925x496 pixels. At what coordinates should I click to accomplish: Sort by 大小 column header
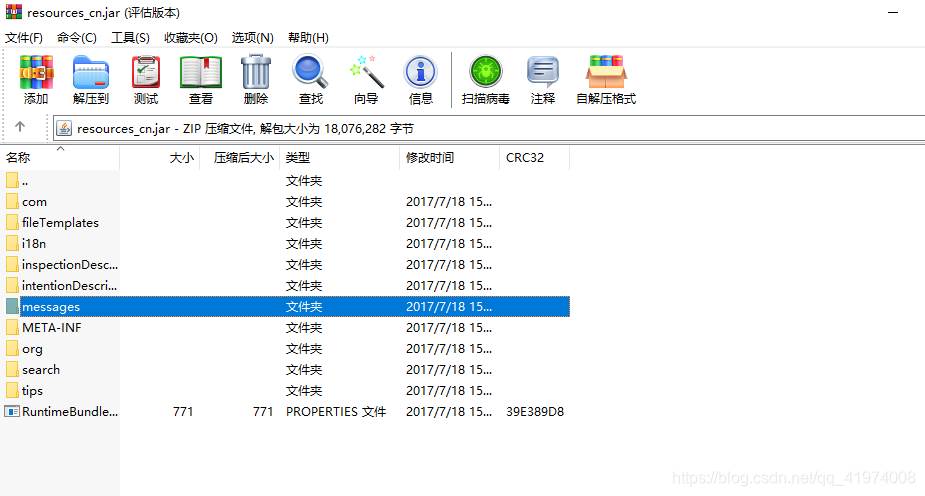160,158
